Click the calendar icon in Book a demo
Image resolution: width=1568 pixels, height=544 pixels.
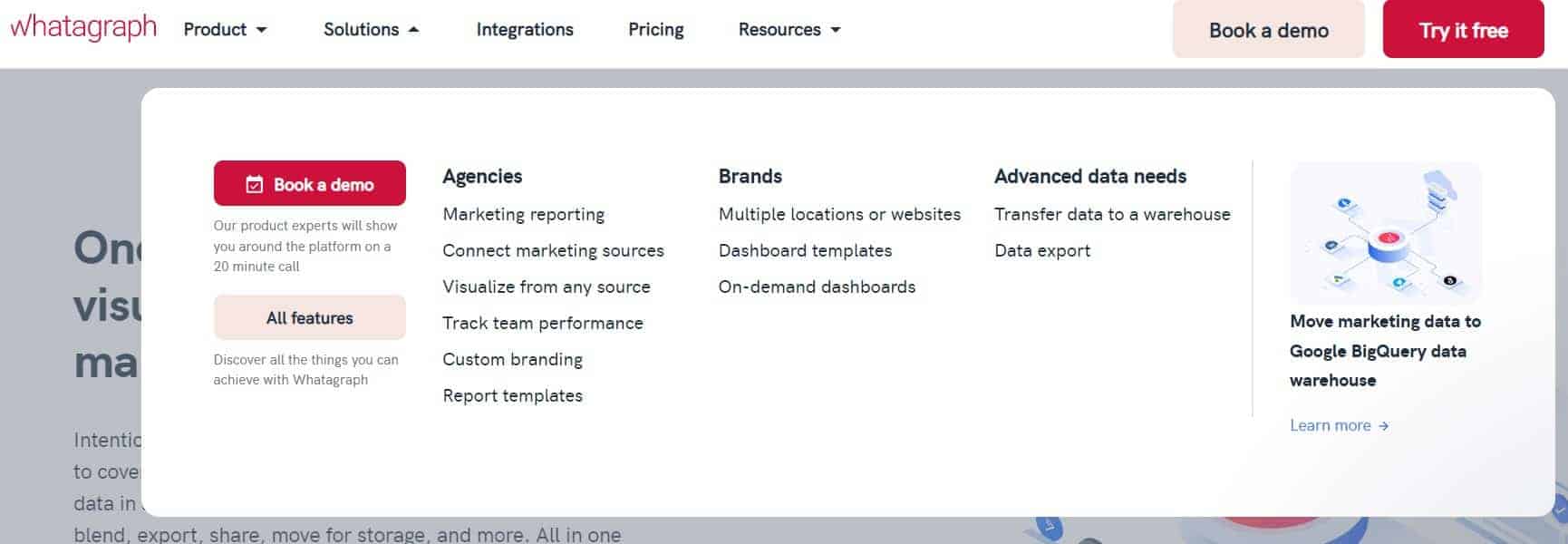(x=255, y=184)
